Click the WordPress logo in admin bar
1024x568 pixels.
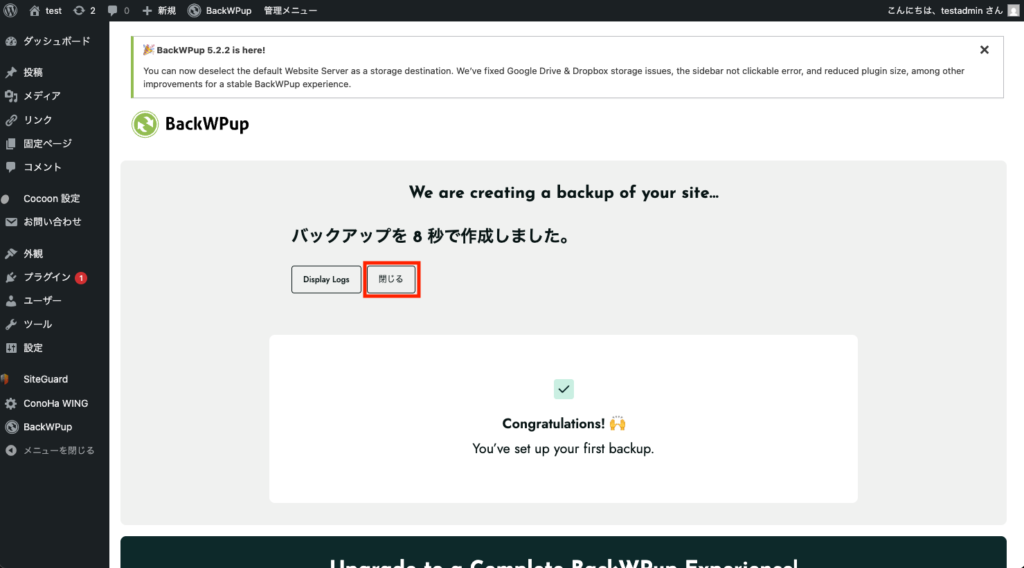click(x=10, y=10)
